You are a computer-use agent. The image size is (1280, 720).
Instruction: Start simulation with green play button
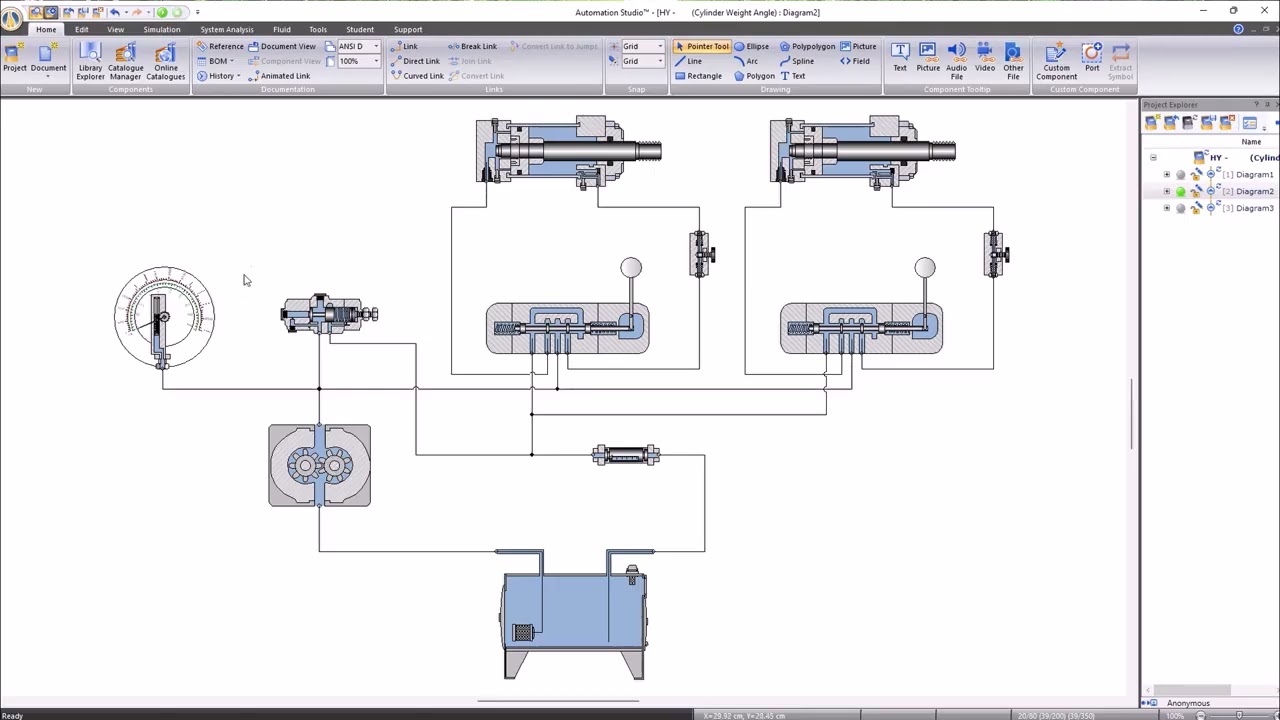point(162,12)
